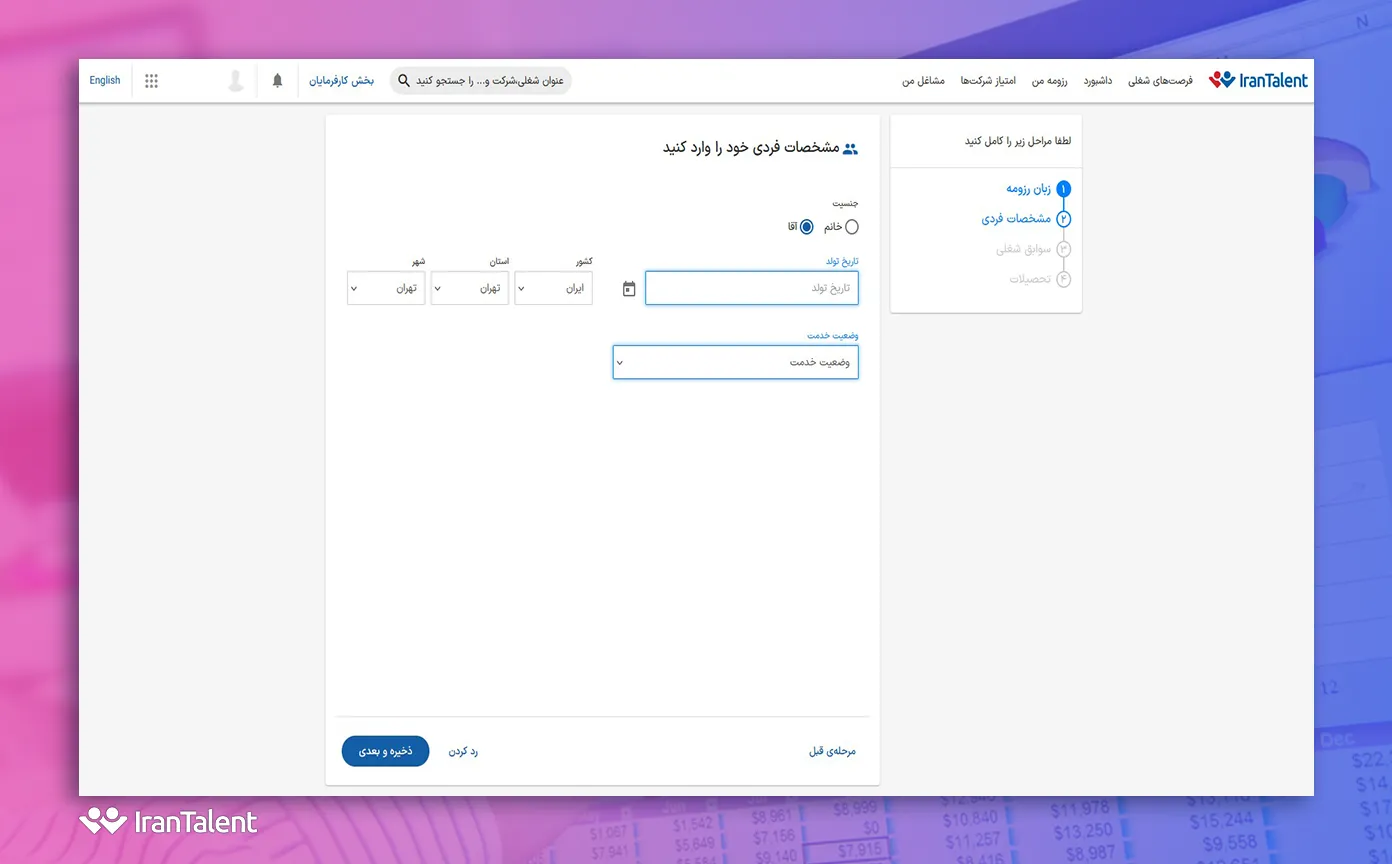Select the آقا (male) gender radio button
1392x864 pixels.
pos(806,227)
